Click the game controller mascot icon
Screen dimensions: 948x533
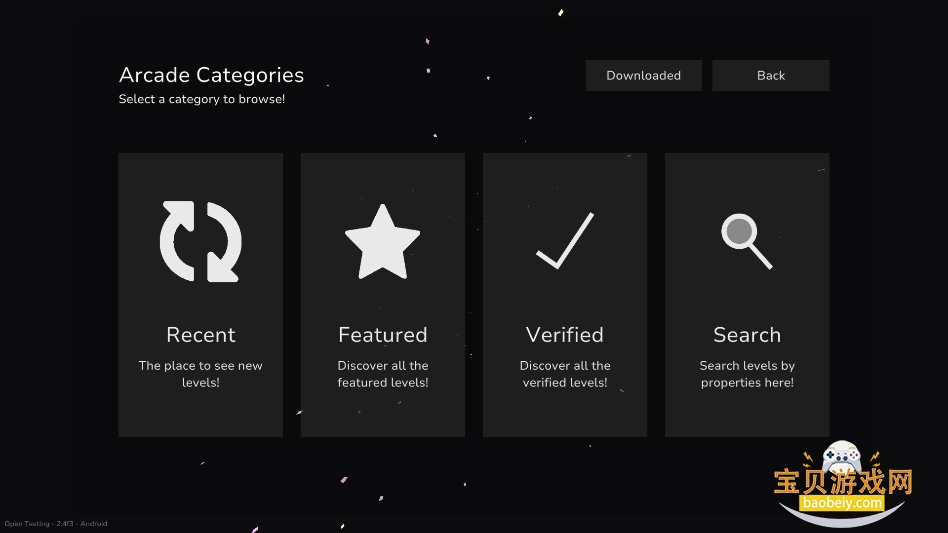[842, 456]
